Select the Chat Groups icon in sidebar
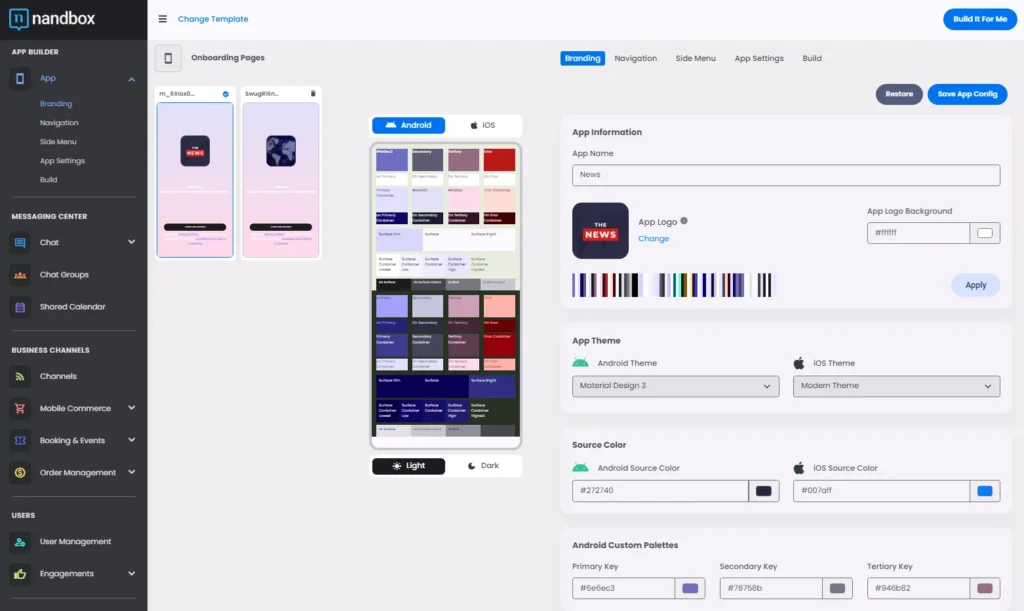This screenshot has height=611, width=1024. pos(20,275)
